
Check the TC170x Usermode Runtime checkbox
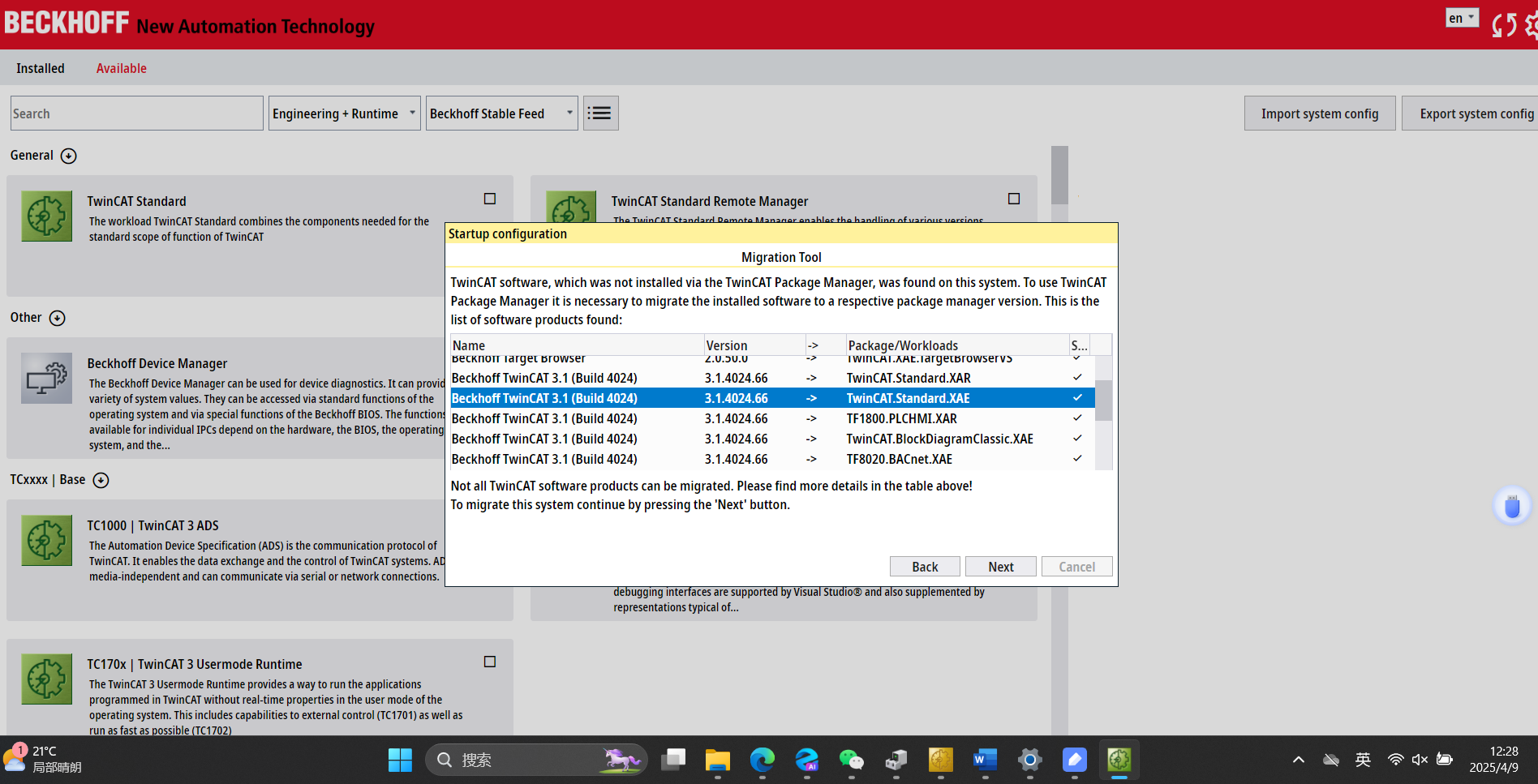pyautogui.click(x=490, y=662)
